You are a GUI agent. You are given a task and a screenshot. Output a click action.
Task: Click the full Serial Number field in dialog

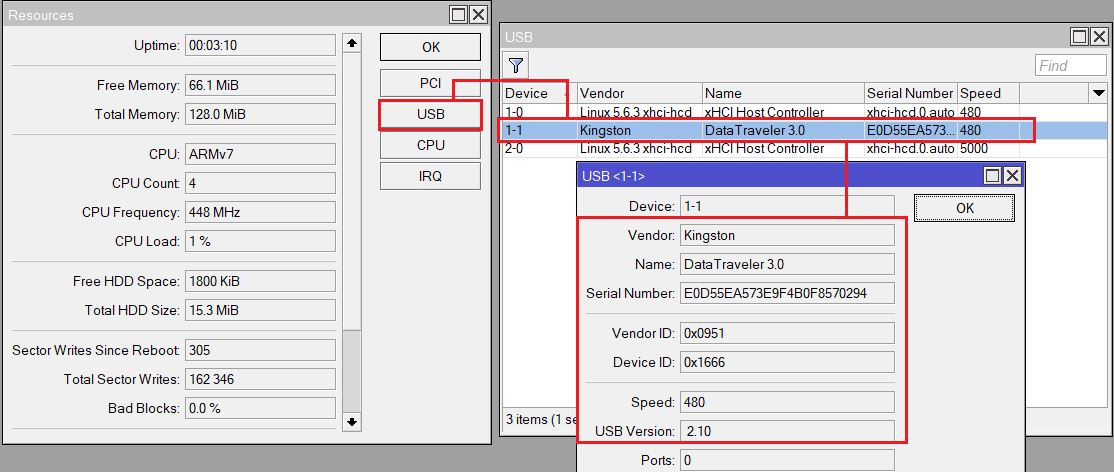pyautogui.click(x=787, y=294)
